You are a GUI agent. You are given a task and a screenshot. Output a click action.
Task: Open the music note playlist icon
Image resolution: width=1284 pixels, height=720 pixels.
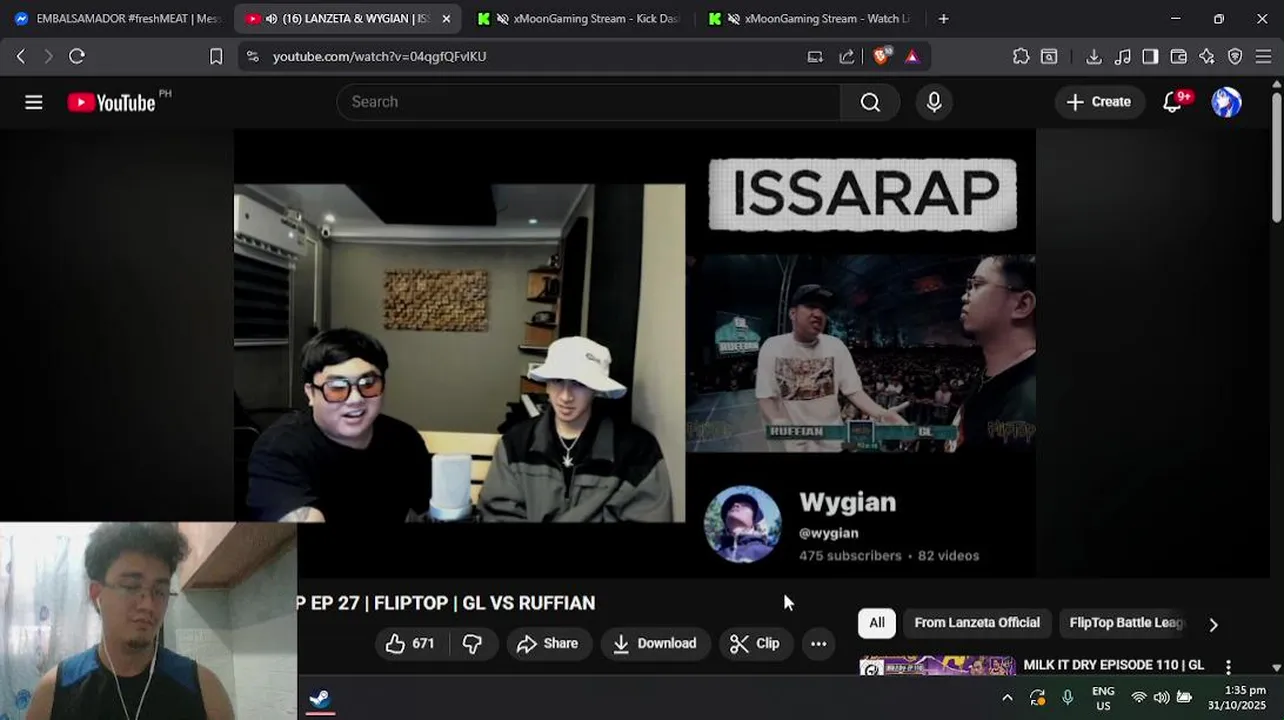coord(1122,56)
